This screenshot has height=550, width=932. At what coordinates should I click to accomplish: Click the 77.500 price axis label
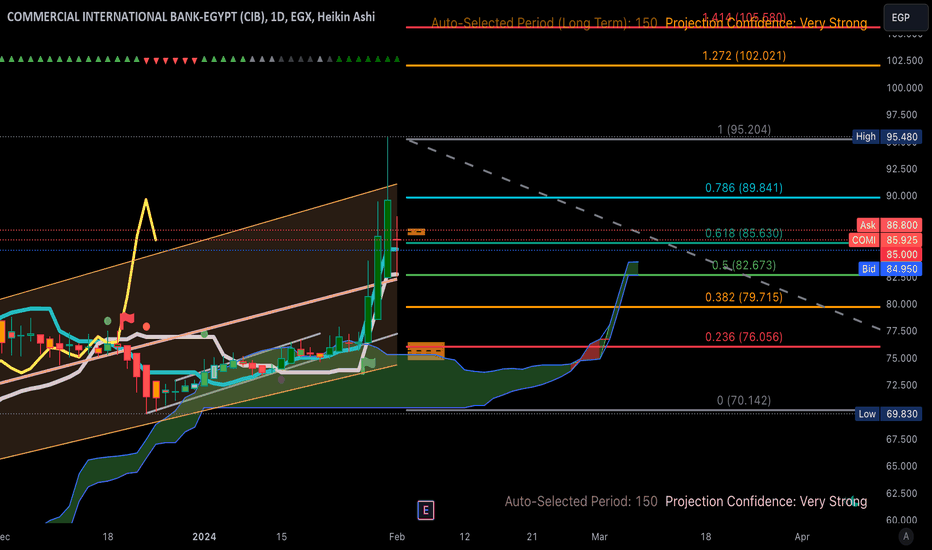(904, 331)
